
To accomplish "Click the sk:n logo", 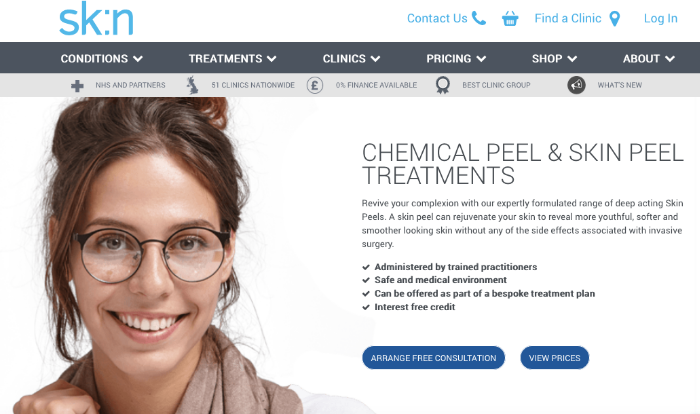I will [x=96, y=19].
